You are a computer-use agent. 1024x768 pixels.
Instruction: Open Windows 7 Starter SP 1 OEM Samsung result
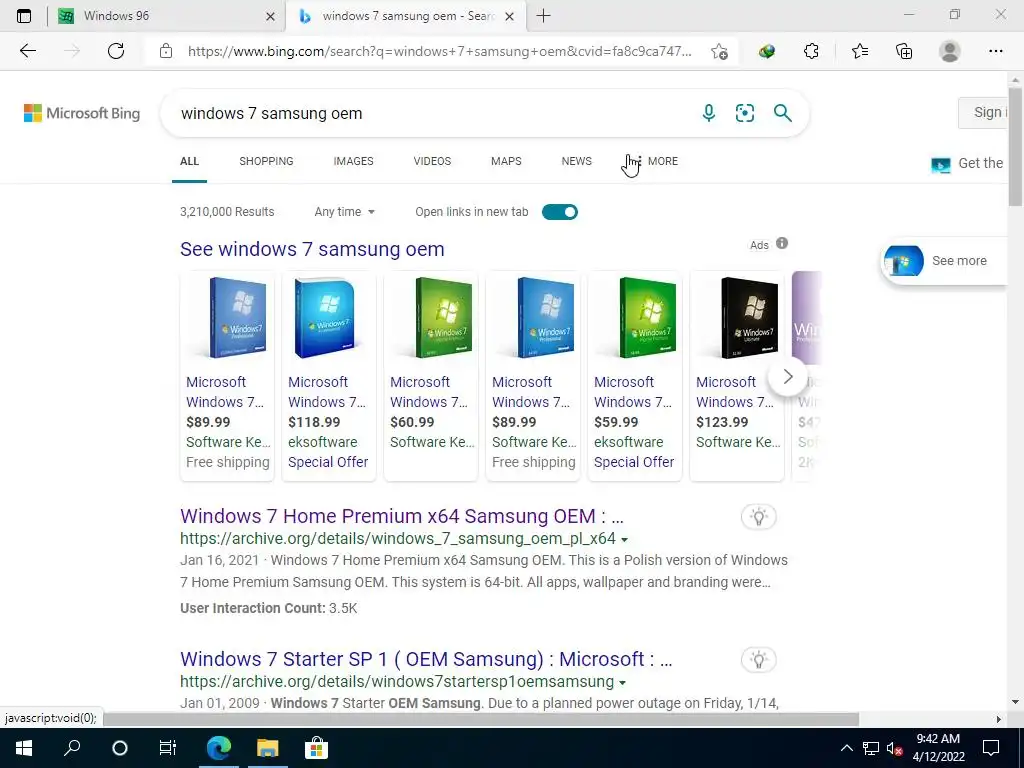point(426,659)
